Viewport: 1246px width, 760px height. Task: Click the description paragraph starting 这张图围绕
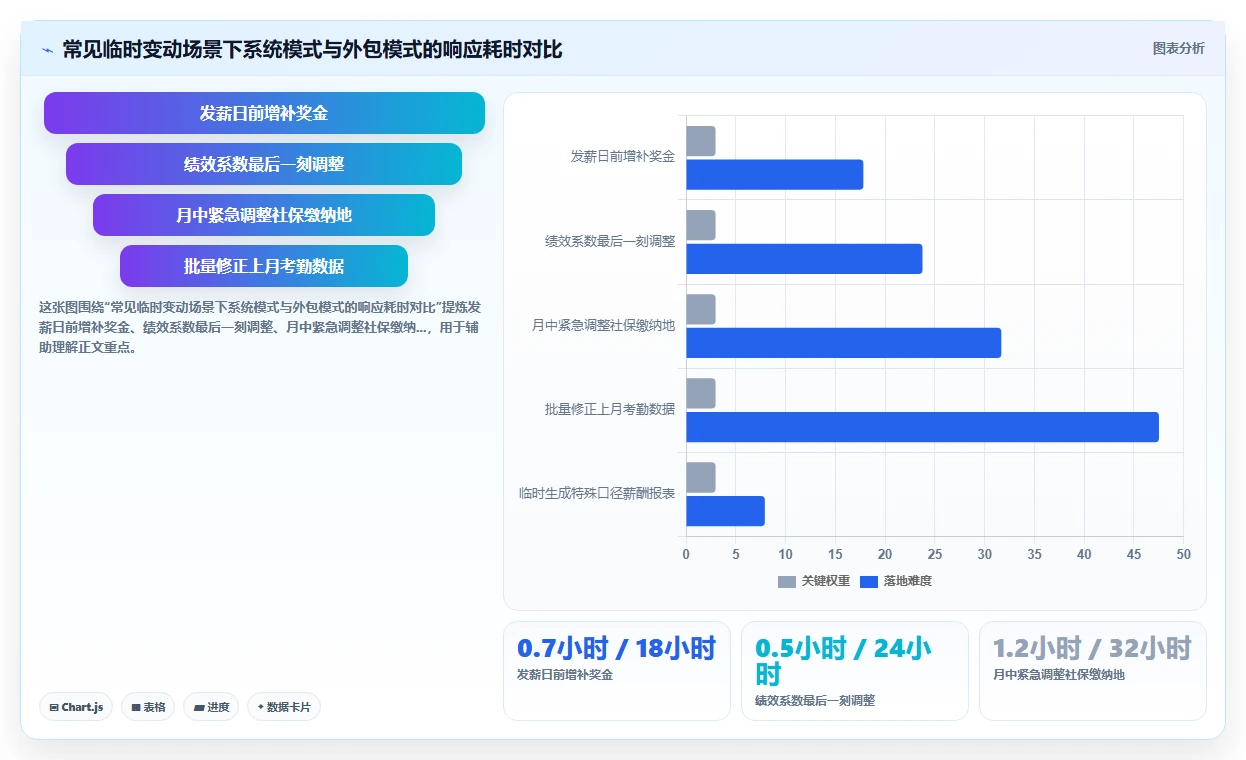pos(260,327)
